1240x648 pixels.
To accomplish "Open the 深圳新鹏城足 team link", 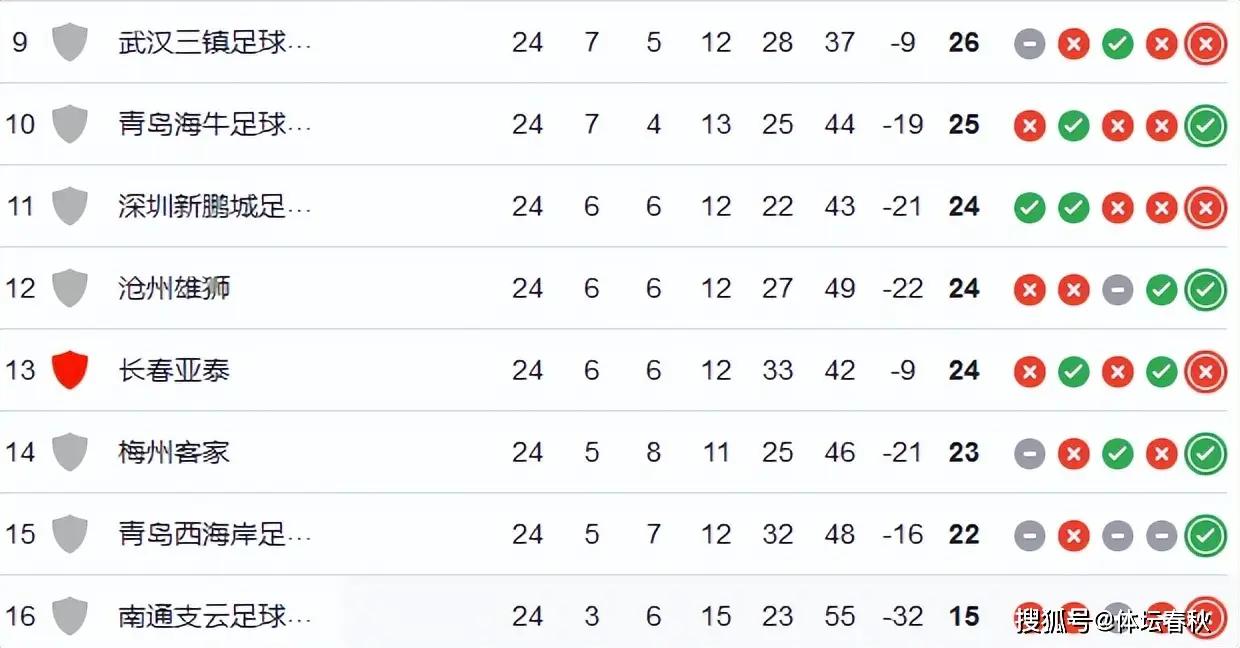I will coord(214,207).
